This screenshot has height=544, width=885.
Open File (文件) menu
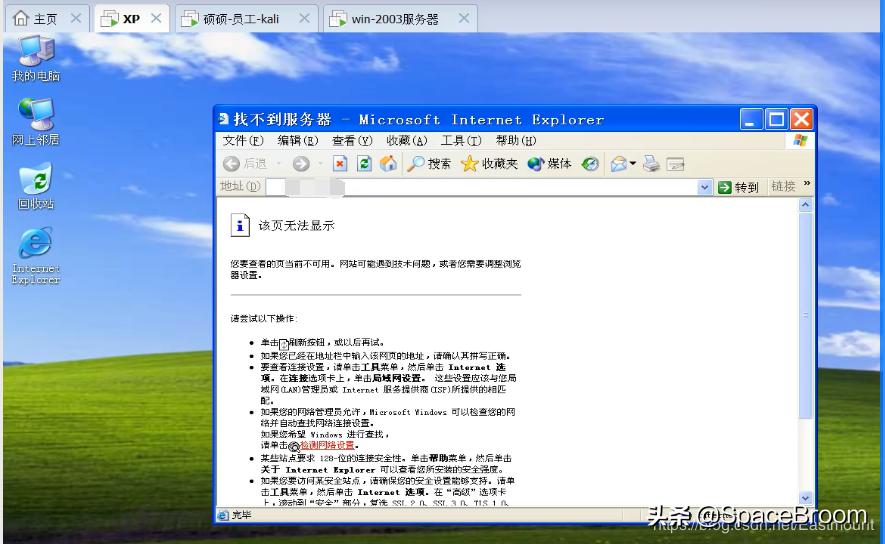pyautogui.click(x=243, y=141)
